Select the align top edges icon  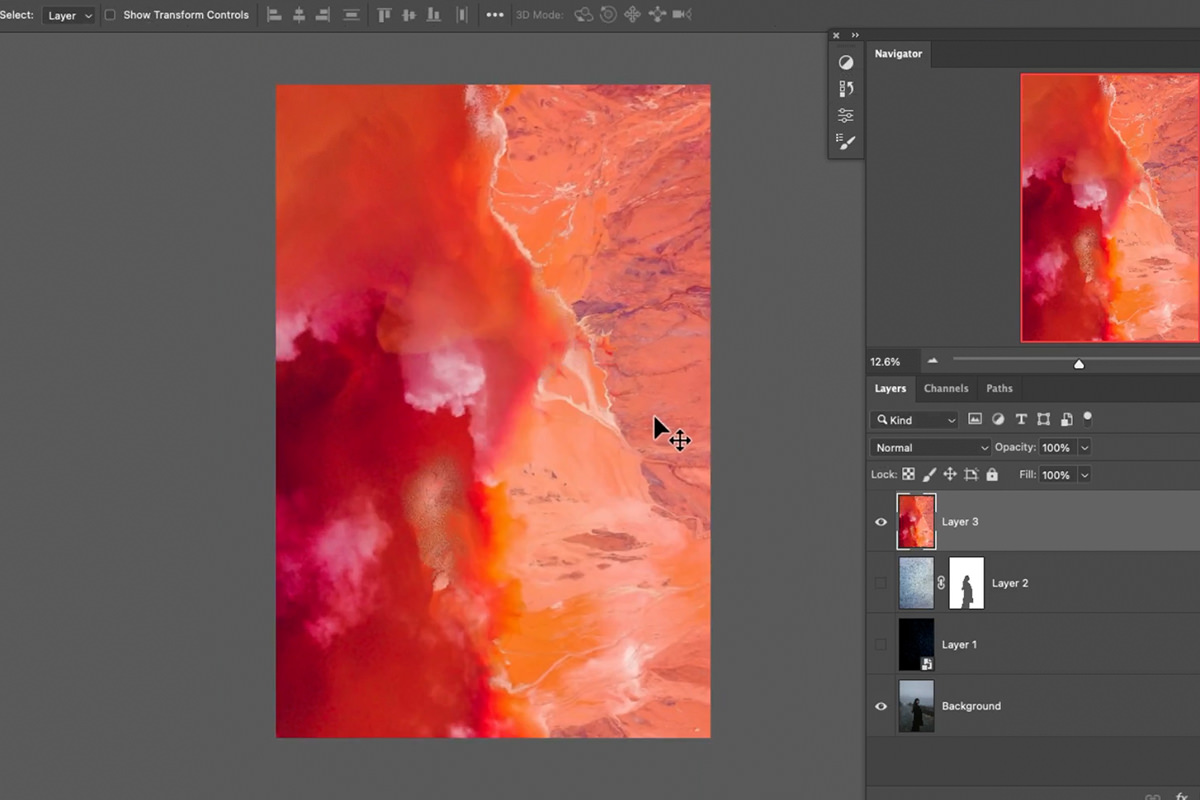point(384,15)
